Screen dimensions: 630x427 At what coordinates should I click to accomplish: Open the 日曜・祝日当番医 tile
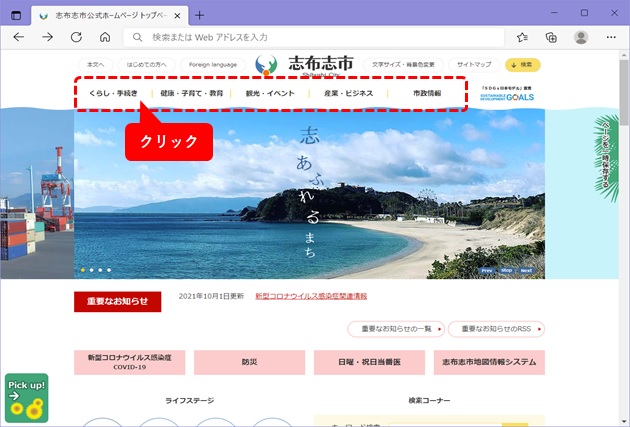click(x=369, y=362)
